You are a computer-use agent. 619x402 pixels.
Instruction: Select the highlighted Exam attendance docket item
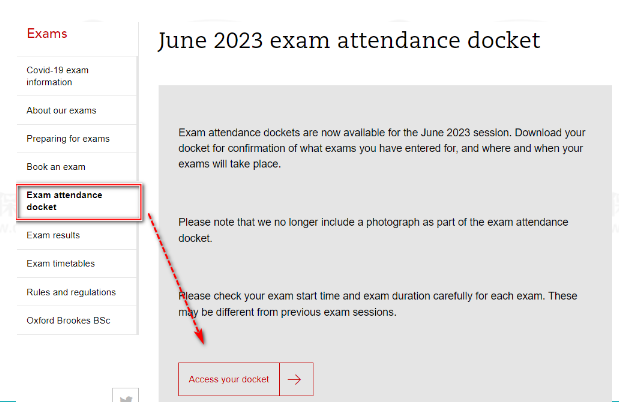pos(64,201)
